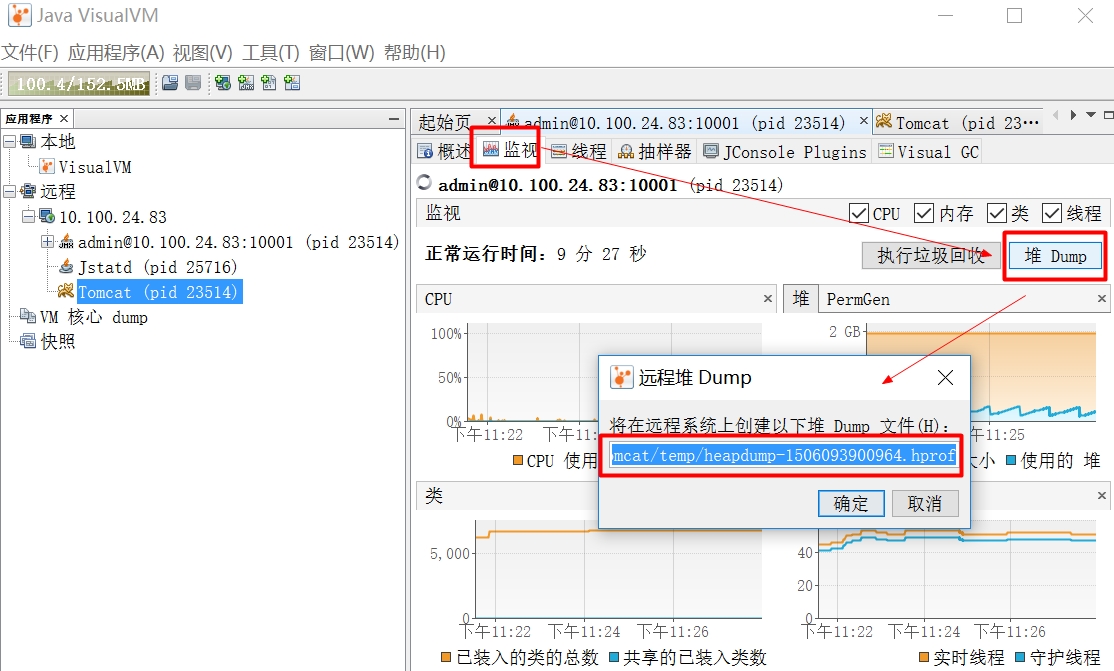Screen dimensions: 1114x671
Task: Collapse the 远程 tree node
Action: [9, 191]
